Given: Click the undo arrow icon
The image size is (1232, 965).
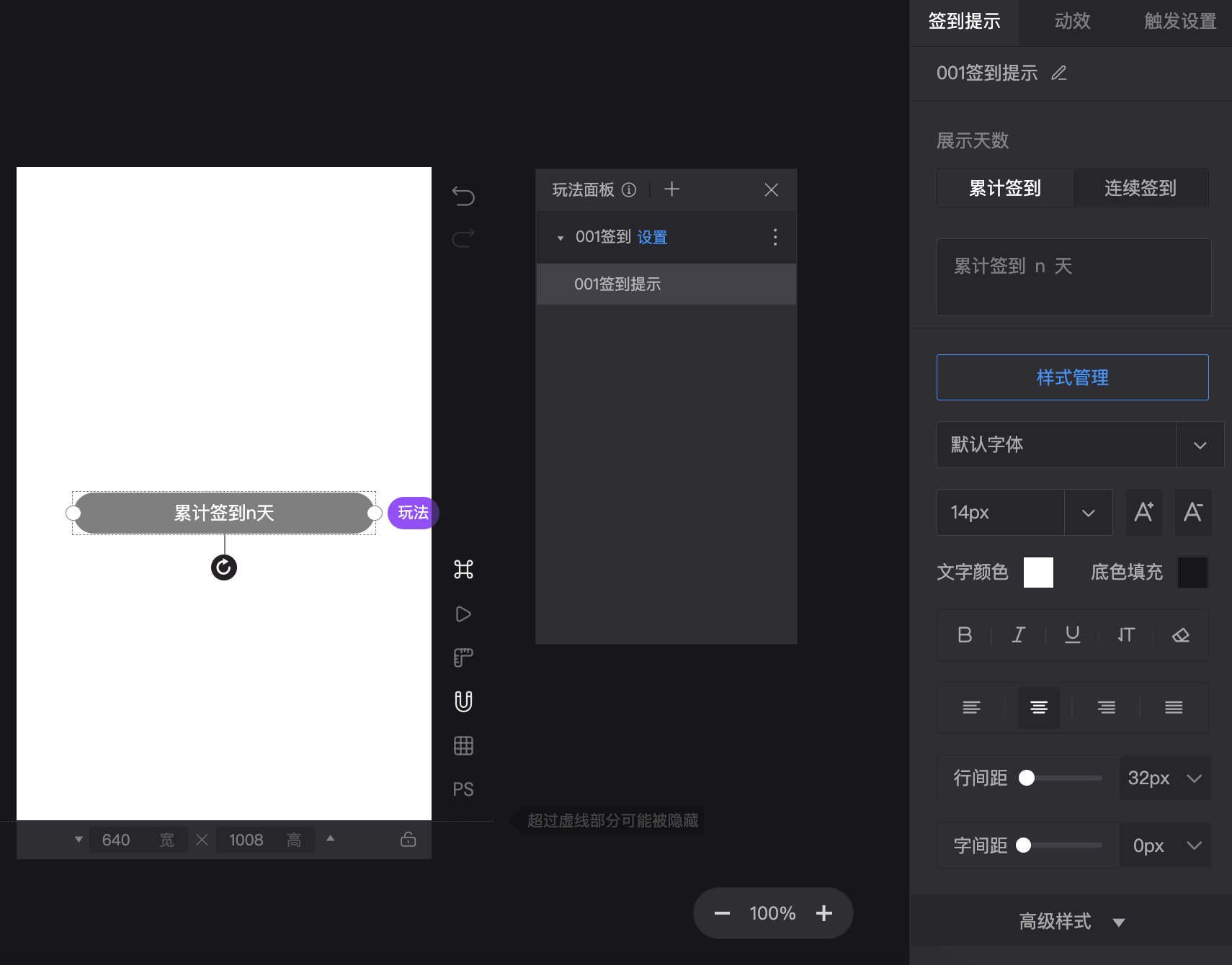Looking at the screenshot, I should pyautogui.click(x=463, y=195).
